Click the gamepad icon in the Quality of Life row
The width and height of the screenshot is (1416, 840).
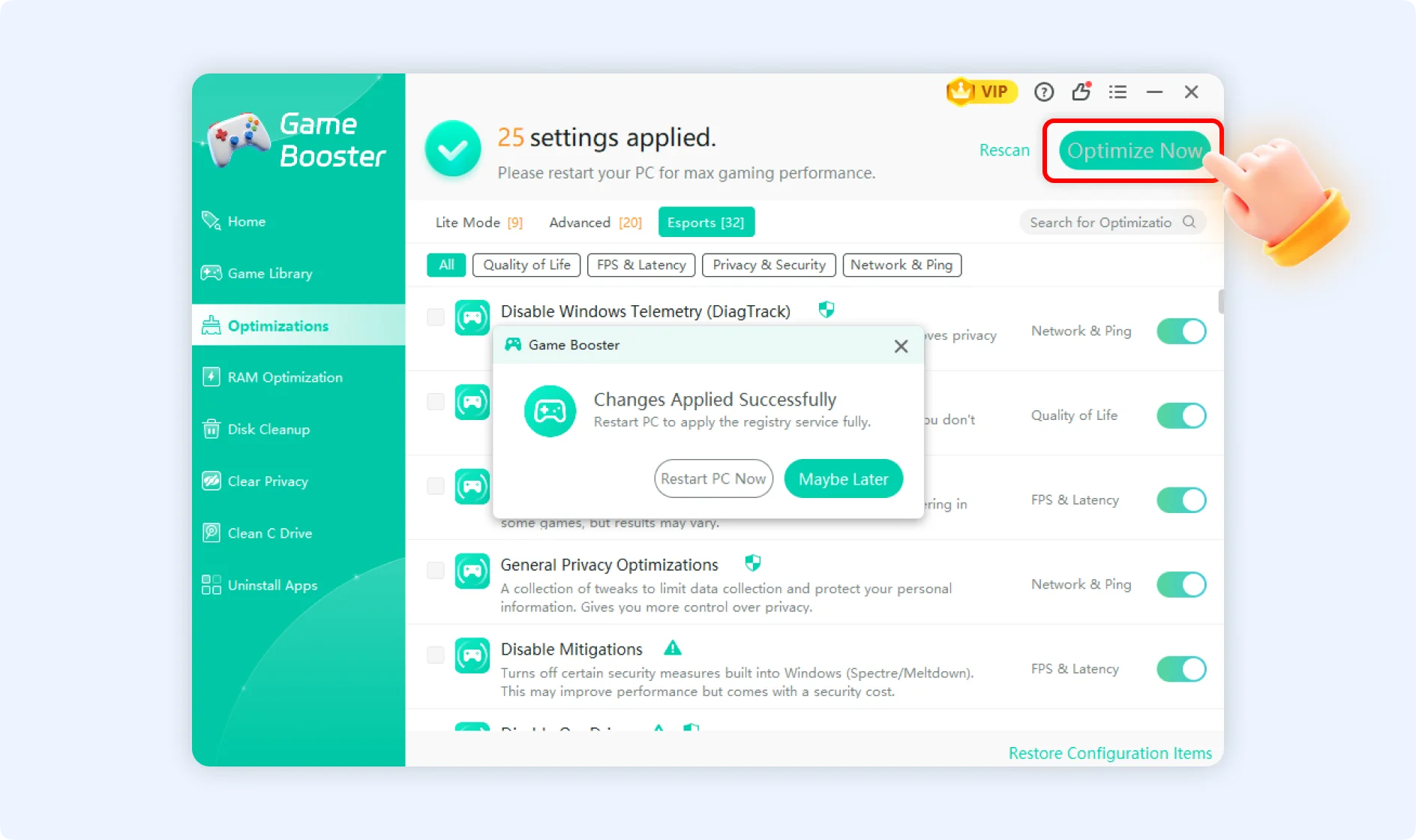(x=472, y=402)
